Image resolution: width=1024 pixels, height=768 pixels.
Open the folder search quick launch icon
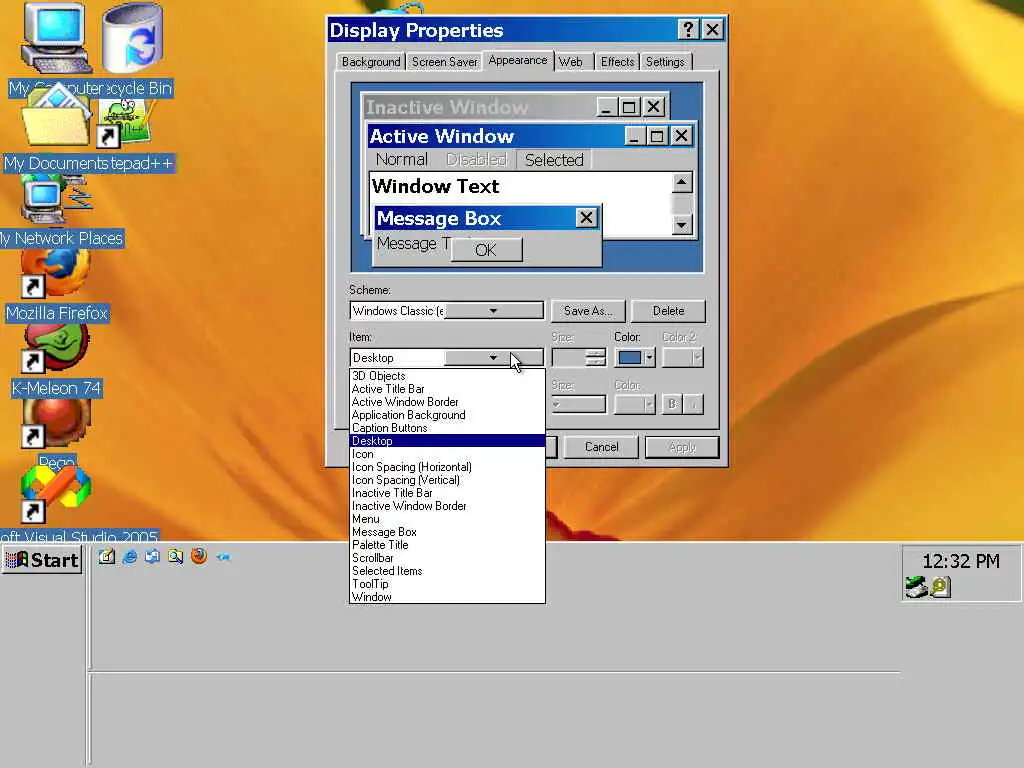pyautogui.click(x=176, y=556)
